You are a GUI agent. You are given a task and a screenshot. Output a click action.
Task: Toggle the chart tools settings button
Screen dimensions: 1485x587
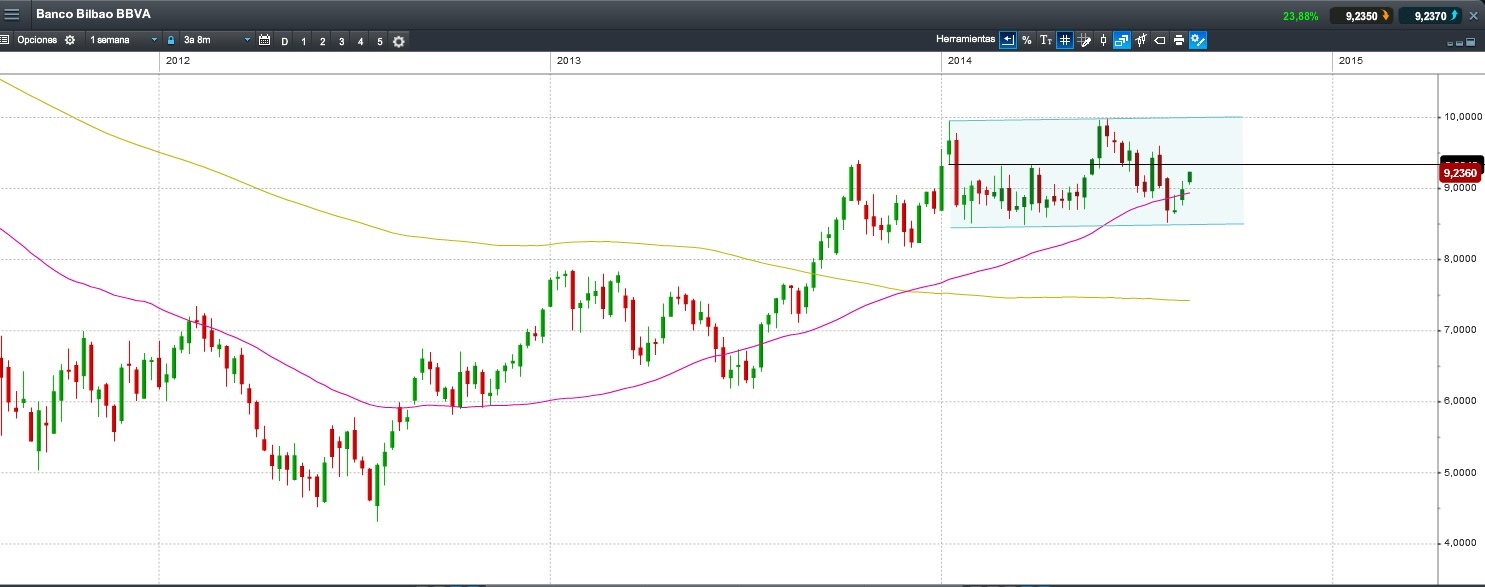(1198, 41)
